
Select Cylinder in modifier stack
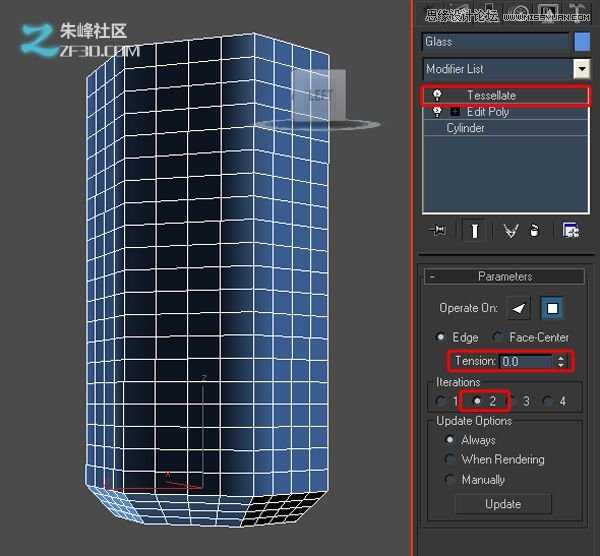tap(466, 129)
